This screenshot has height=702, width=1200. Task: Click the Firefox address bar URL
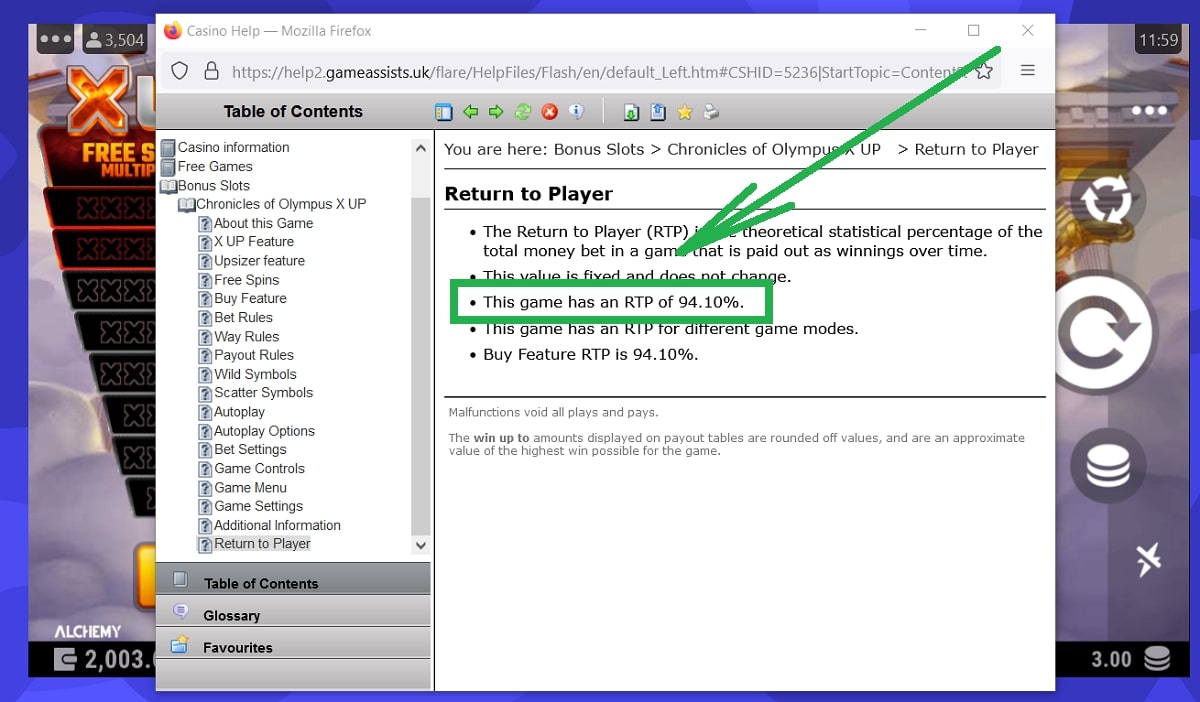[599, 72]
